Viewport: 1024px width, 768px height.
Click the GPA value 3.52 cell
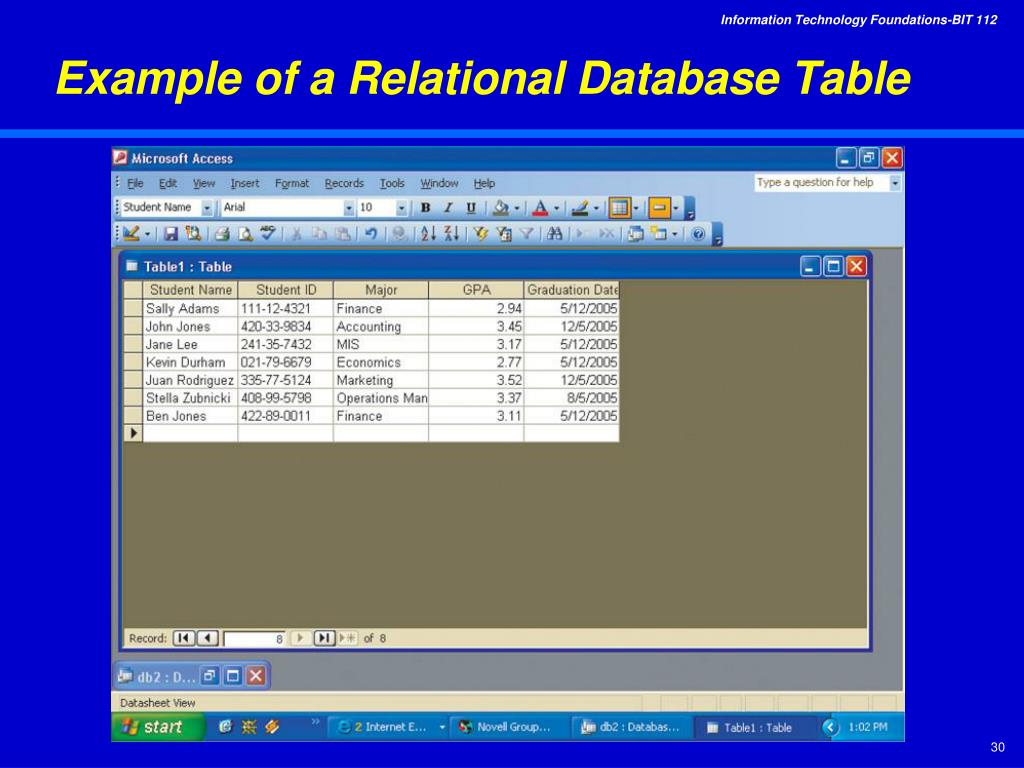click(476, 380)
